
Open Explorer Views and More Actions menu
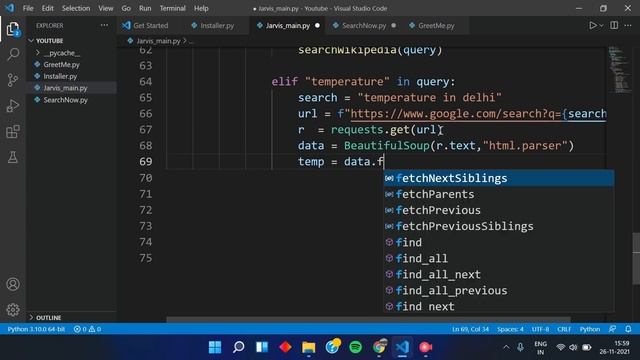[x=104, y=25]
